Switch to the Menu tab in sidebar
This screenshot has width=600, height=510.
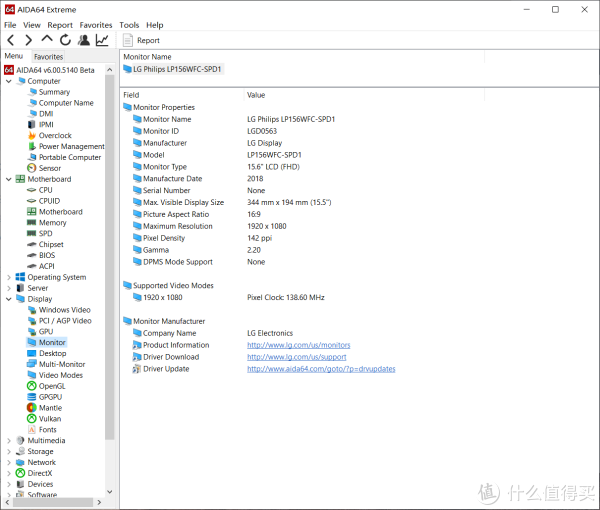click(14, 56)
